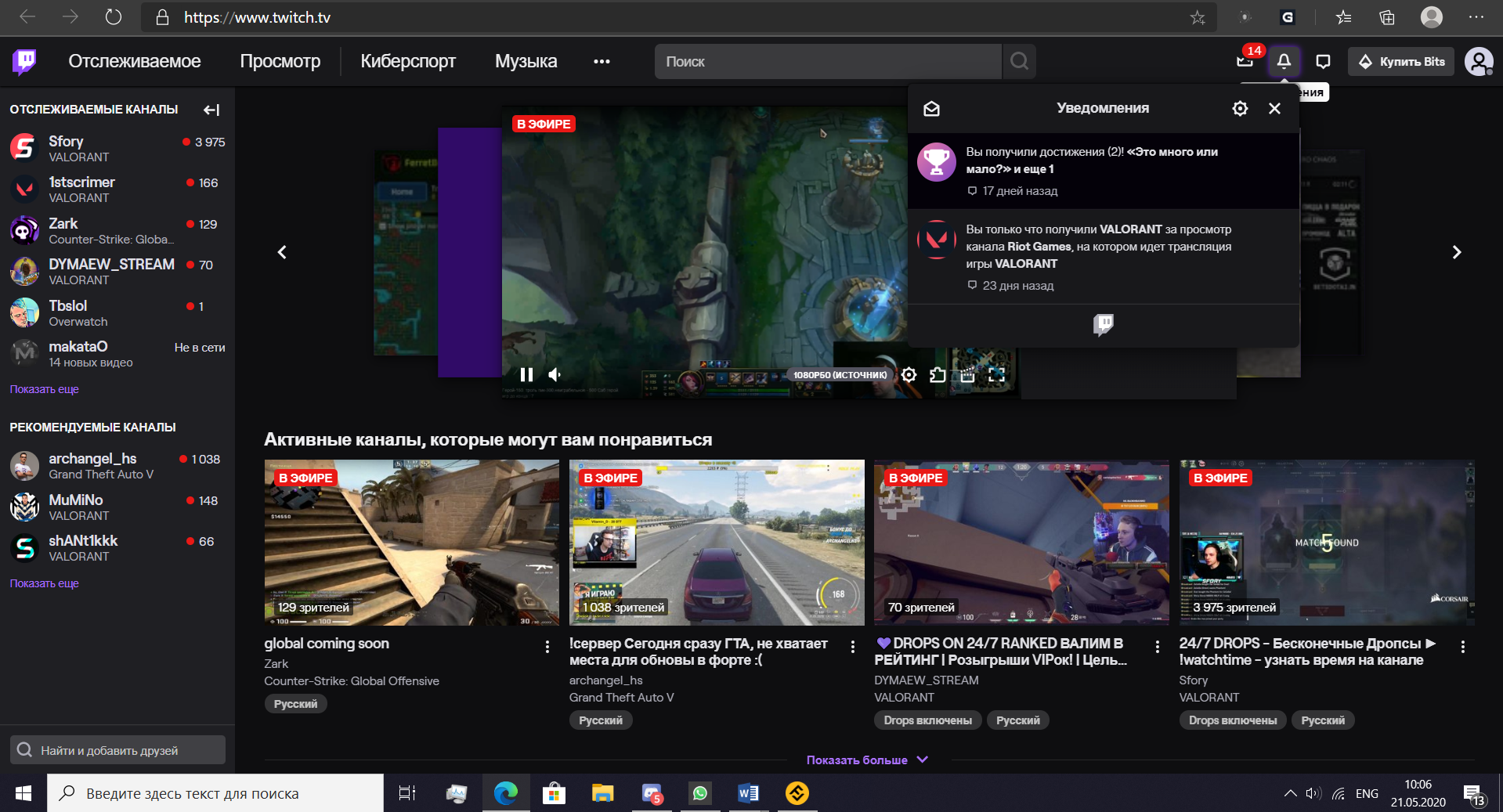
Task: Open 1stscrimer channel in sidebar
Action: [x=117, y=189]
